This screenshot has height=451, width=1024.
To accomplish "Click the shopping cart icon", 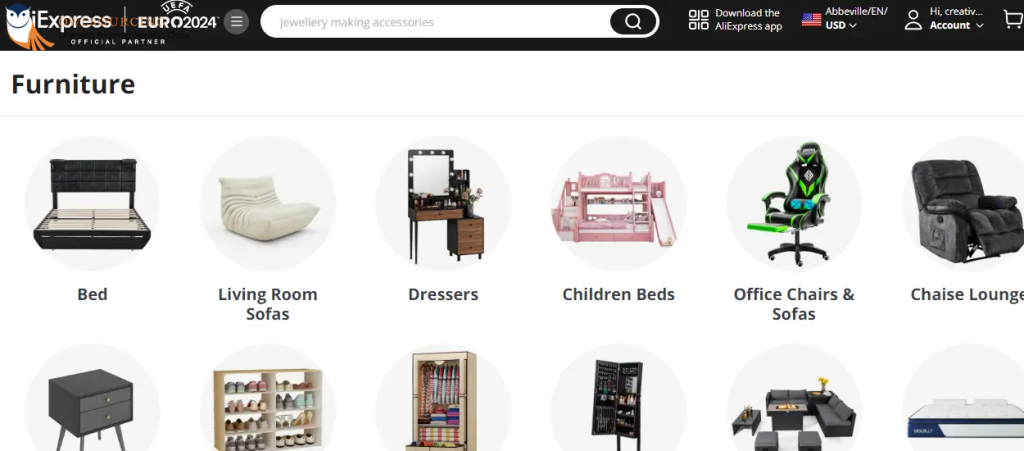I will (x=1013, y=21).
